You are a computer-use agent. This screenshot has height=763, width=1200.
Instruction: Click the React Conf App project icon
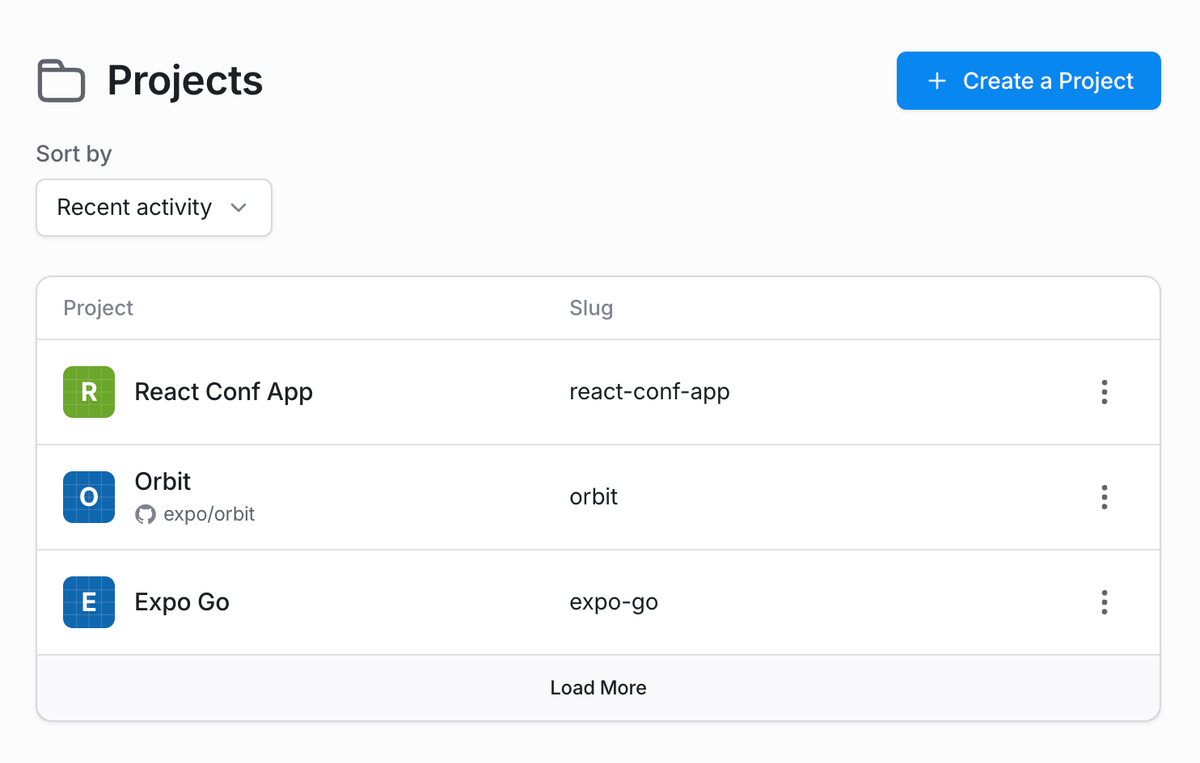pyautogui.click(x=88, y=392)
